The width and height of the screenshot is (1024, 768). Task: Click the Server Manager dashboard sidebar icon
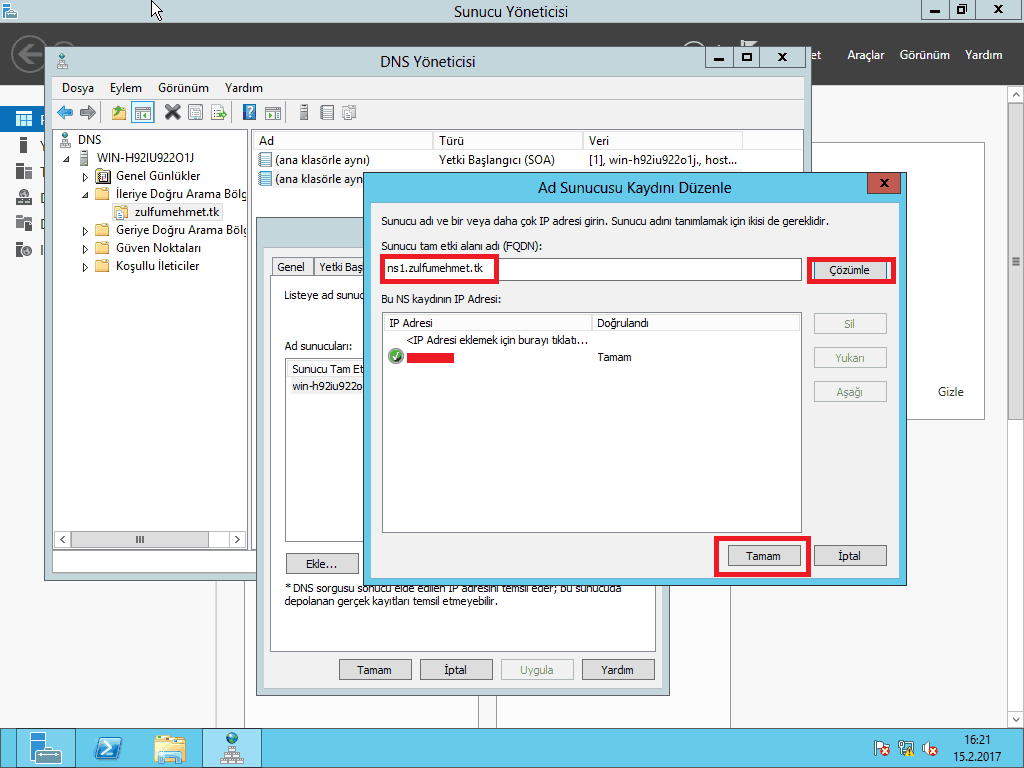tap(24, 119)
